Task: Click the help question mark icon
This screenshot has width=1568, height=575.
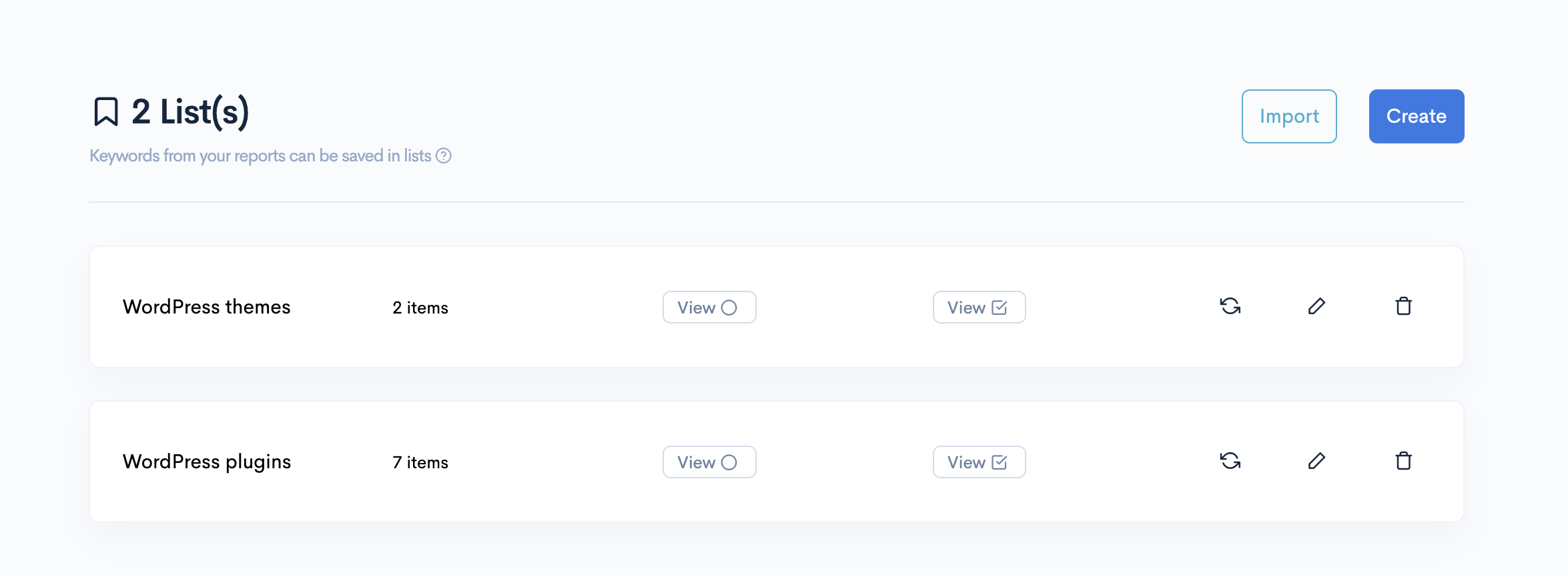Action: (444, 155)
